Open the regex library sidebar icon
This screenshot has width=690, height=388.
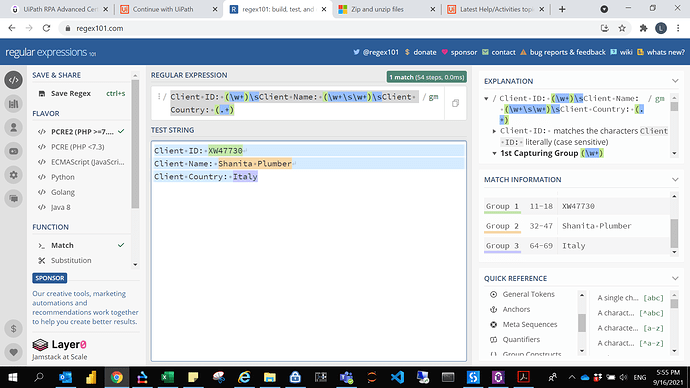click(x=14, y=104)
